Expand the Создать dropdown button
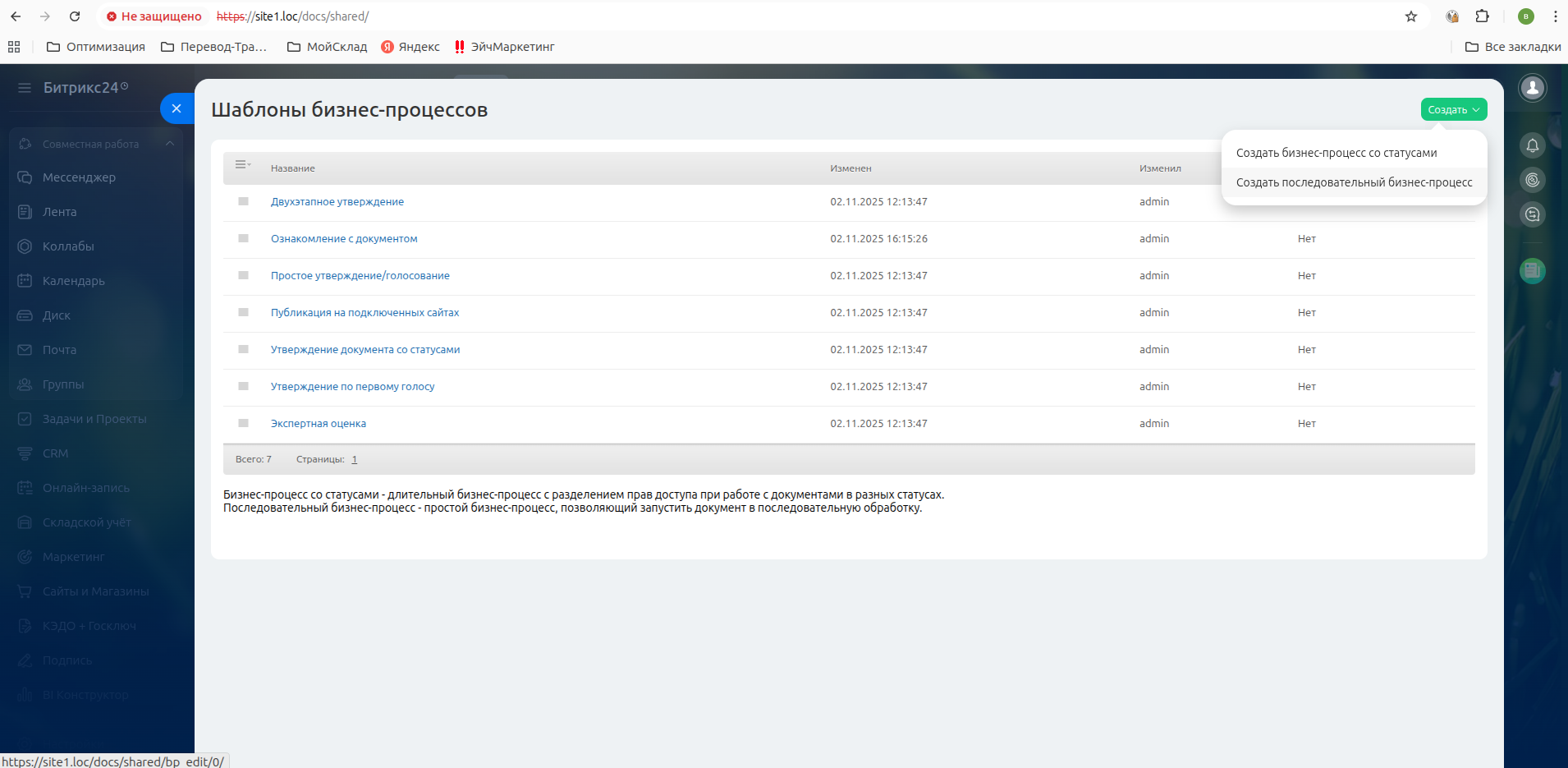This screenshot has width=1568, height=768. 1453,109
